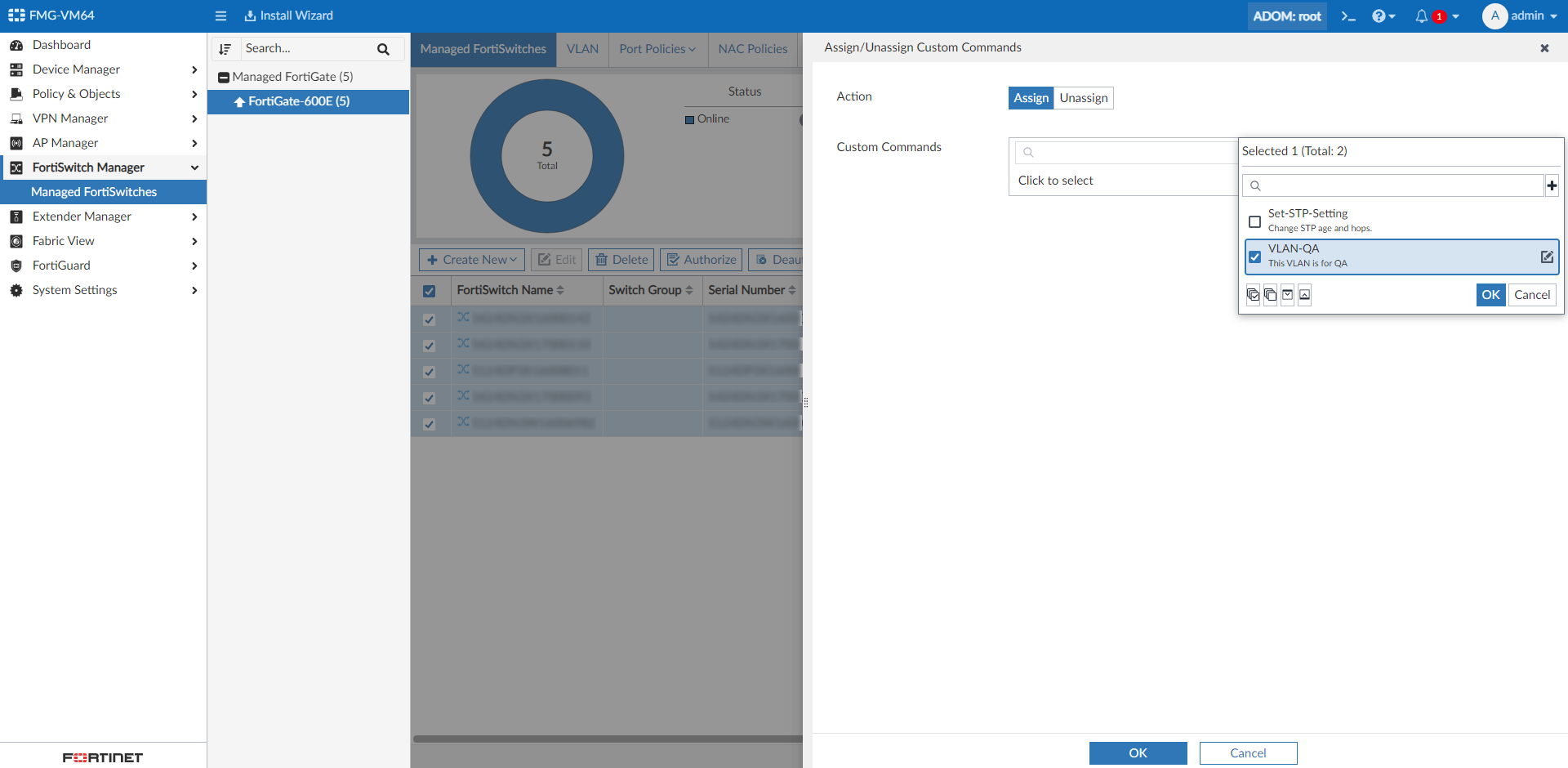Confirm with OK in the command picker popup
The height and width of the screenshot is (768, 1568).
1490,295
